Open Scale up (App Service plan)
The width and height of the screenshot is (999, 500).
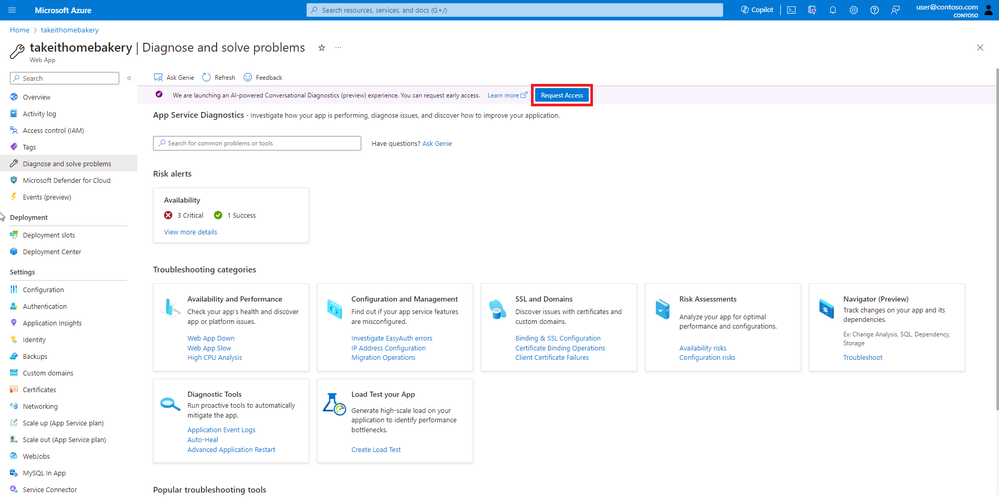63,423
